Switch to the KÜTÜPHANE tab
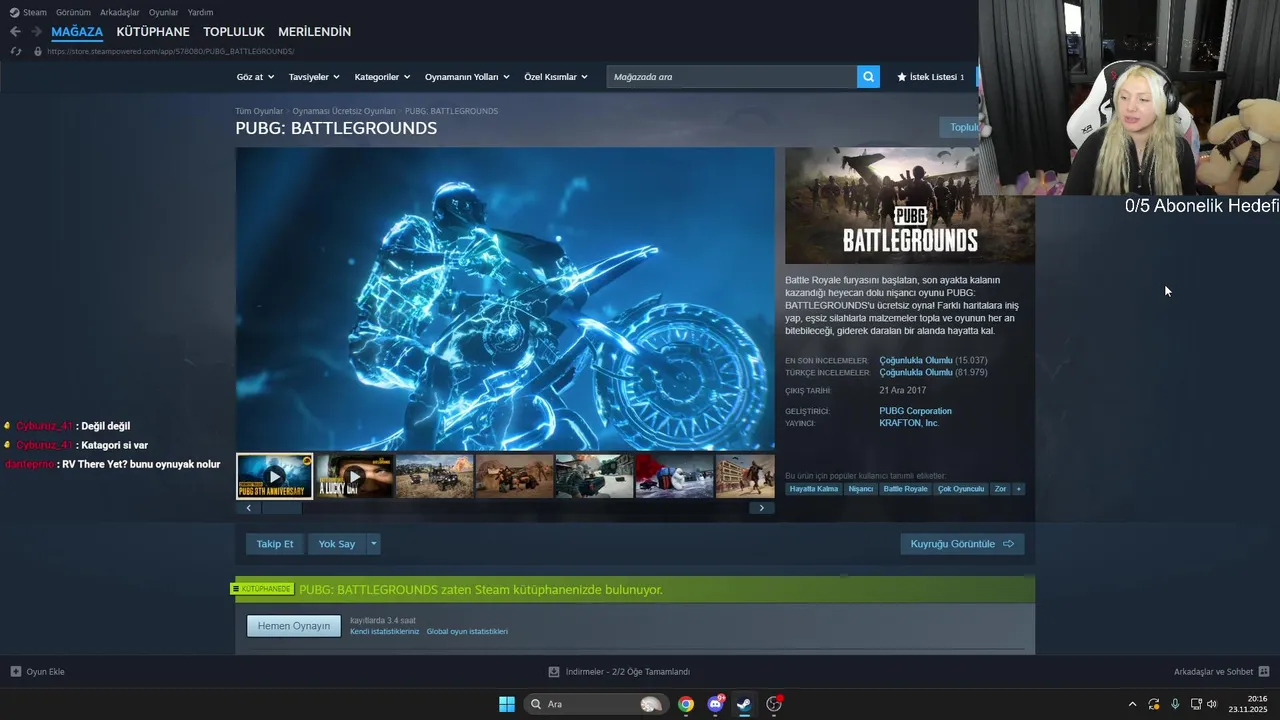1280x720 pixels. 153,32
